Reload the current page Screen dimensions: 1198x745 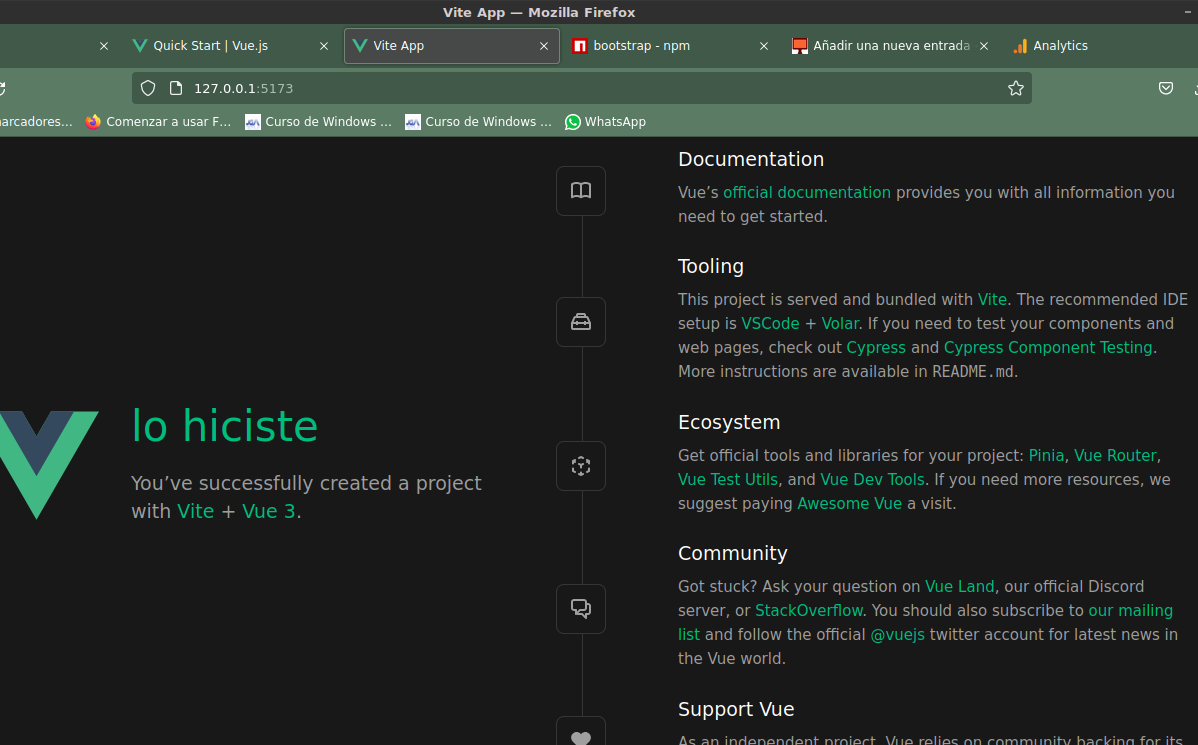tap(2, 88)
